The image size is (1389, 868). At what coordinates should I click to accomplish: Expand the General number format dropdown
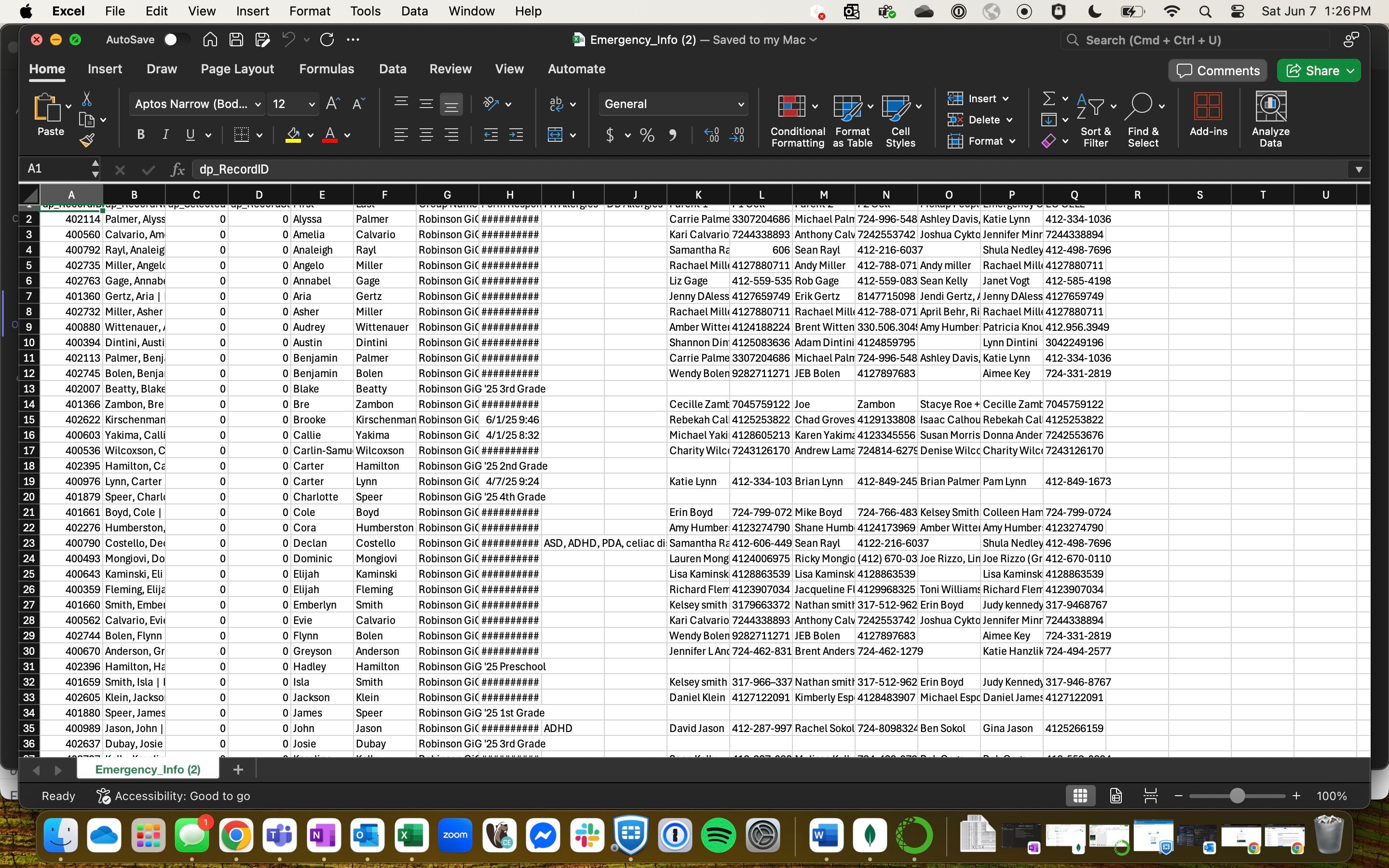[740, 104]
